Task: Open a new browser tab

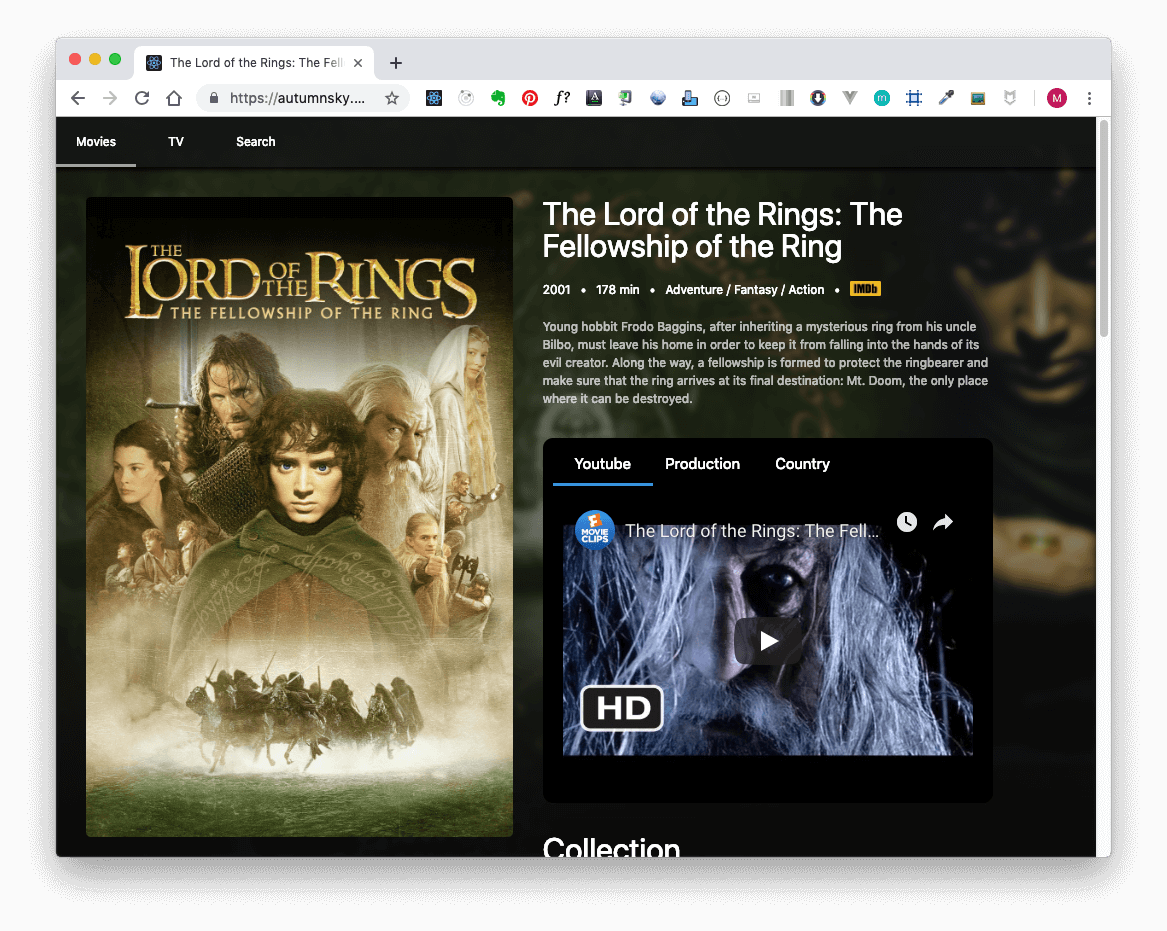Action: tap(396, 63)
